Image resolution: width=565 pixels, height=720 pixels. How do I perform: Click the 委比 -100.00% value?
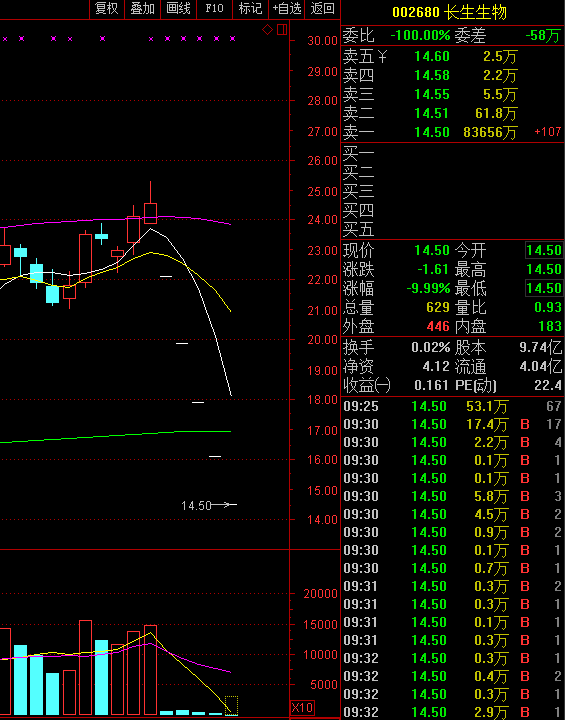[420, 35]
